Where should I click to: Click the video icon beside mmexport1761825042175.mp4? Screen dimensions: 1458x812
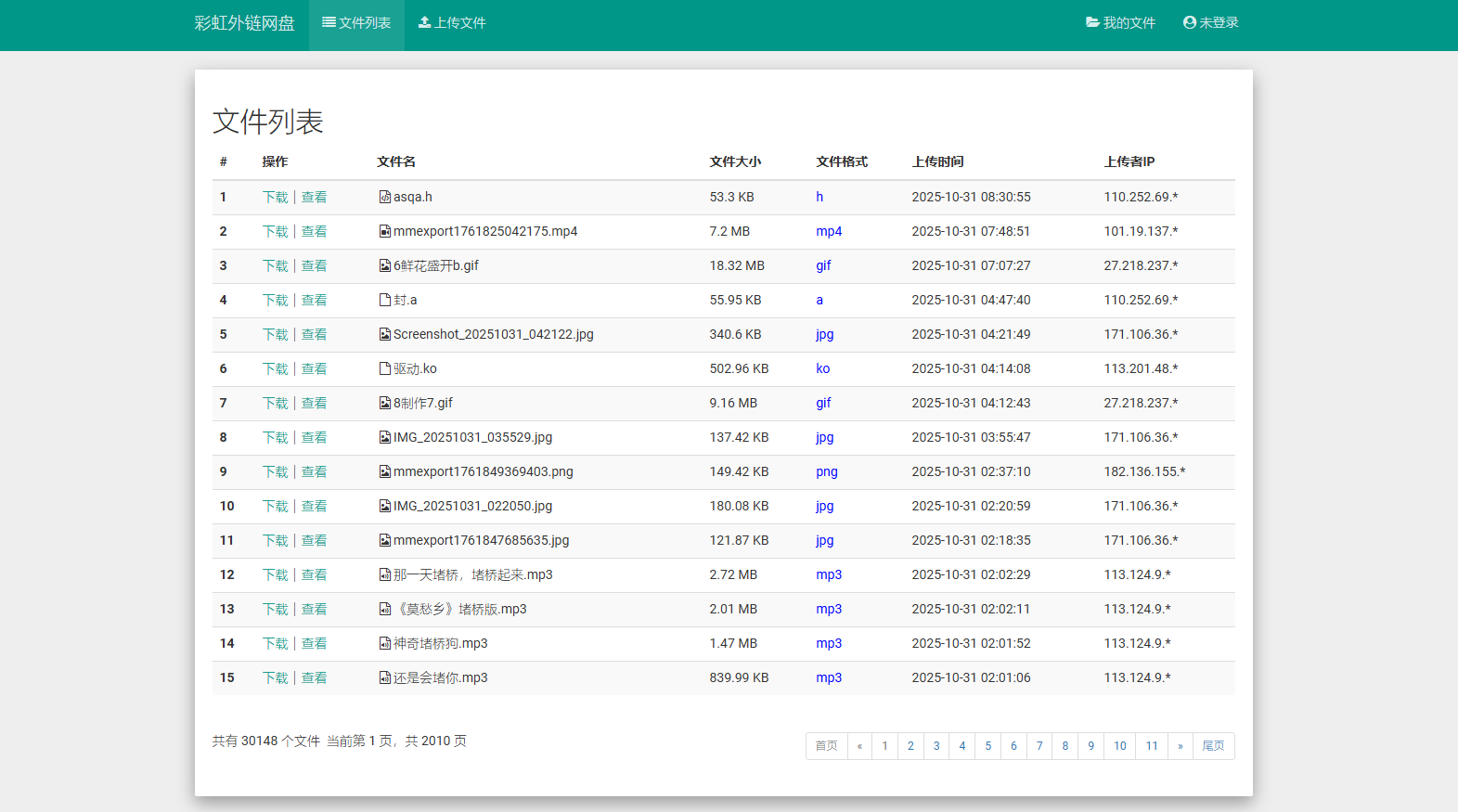(x=384, y=231)
